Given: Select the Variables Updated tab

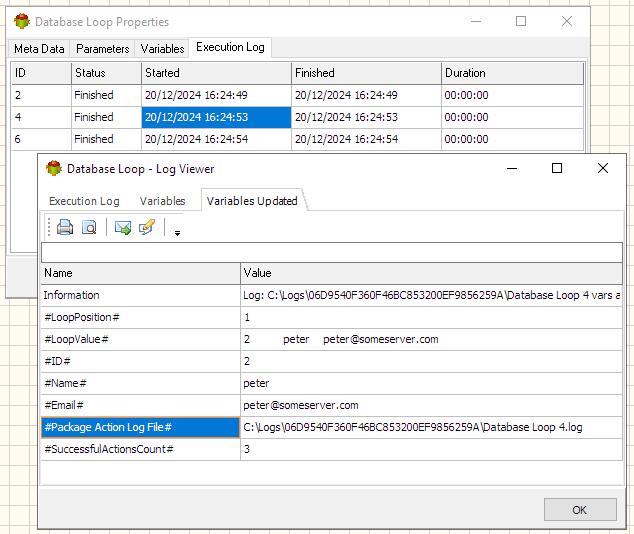Looking at the screenshot, I should pyautogui.click(x=252, y=201).
